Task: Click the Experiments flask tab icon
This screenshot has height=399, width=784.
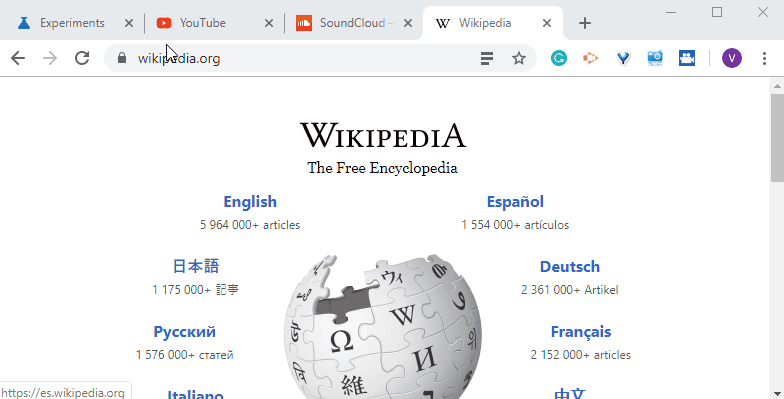Action: click(x=24, y=23)
